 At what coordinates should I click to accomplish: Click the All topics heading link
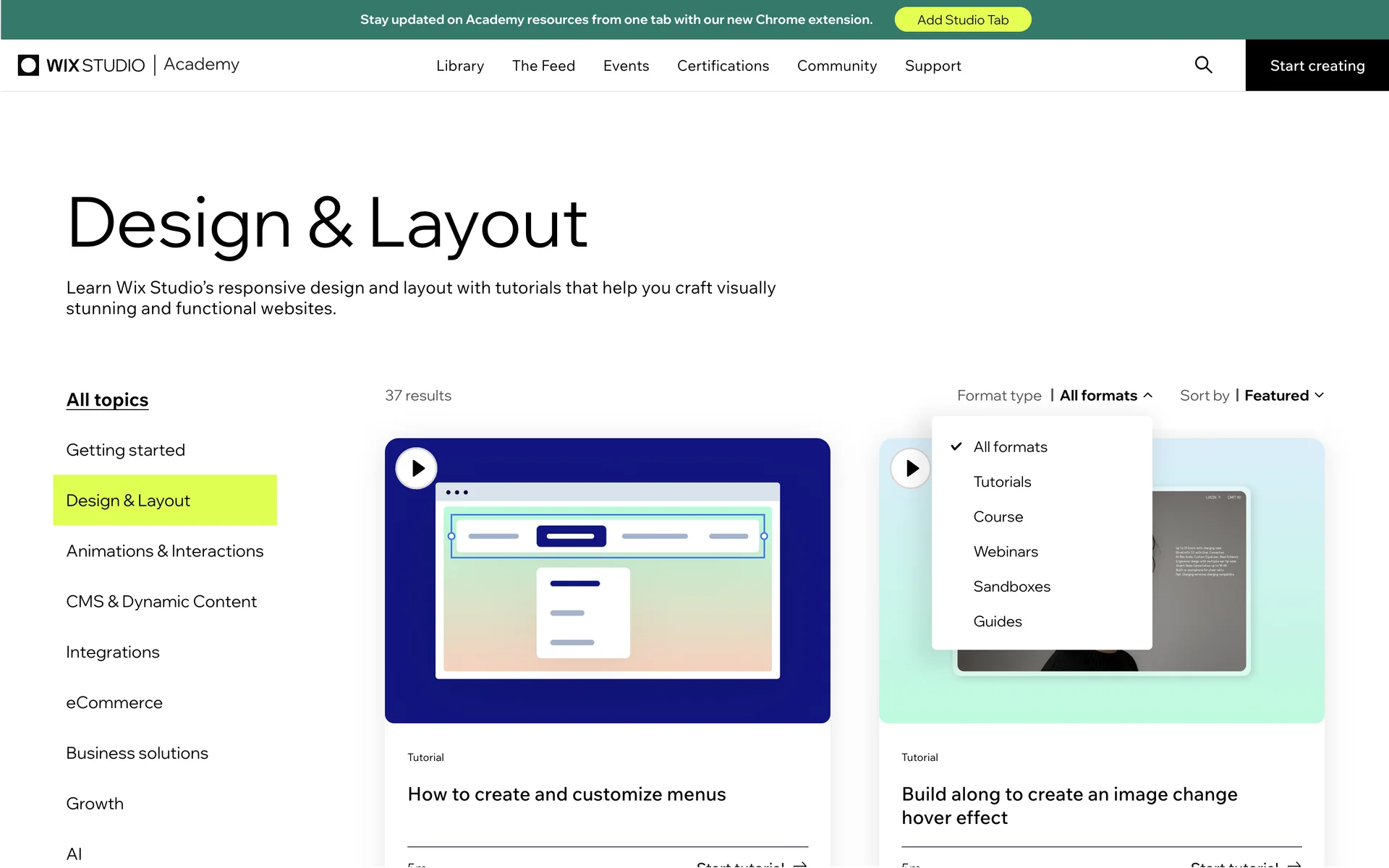107,400
